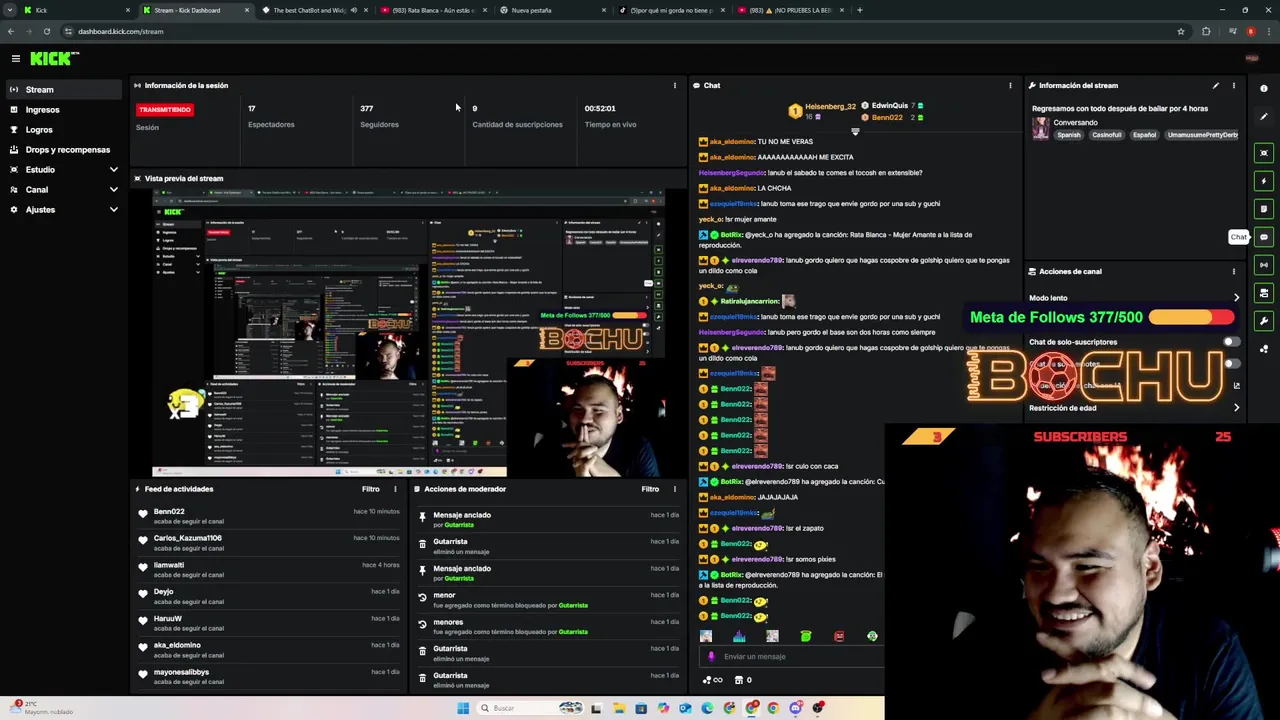This screenshot has height=720, width=1280.
Task: Open Información del stream options menu
Action: 1234,85
